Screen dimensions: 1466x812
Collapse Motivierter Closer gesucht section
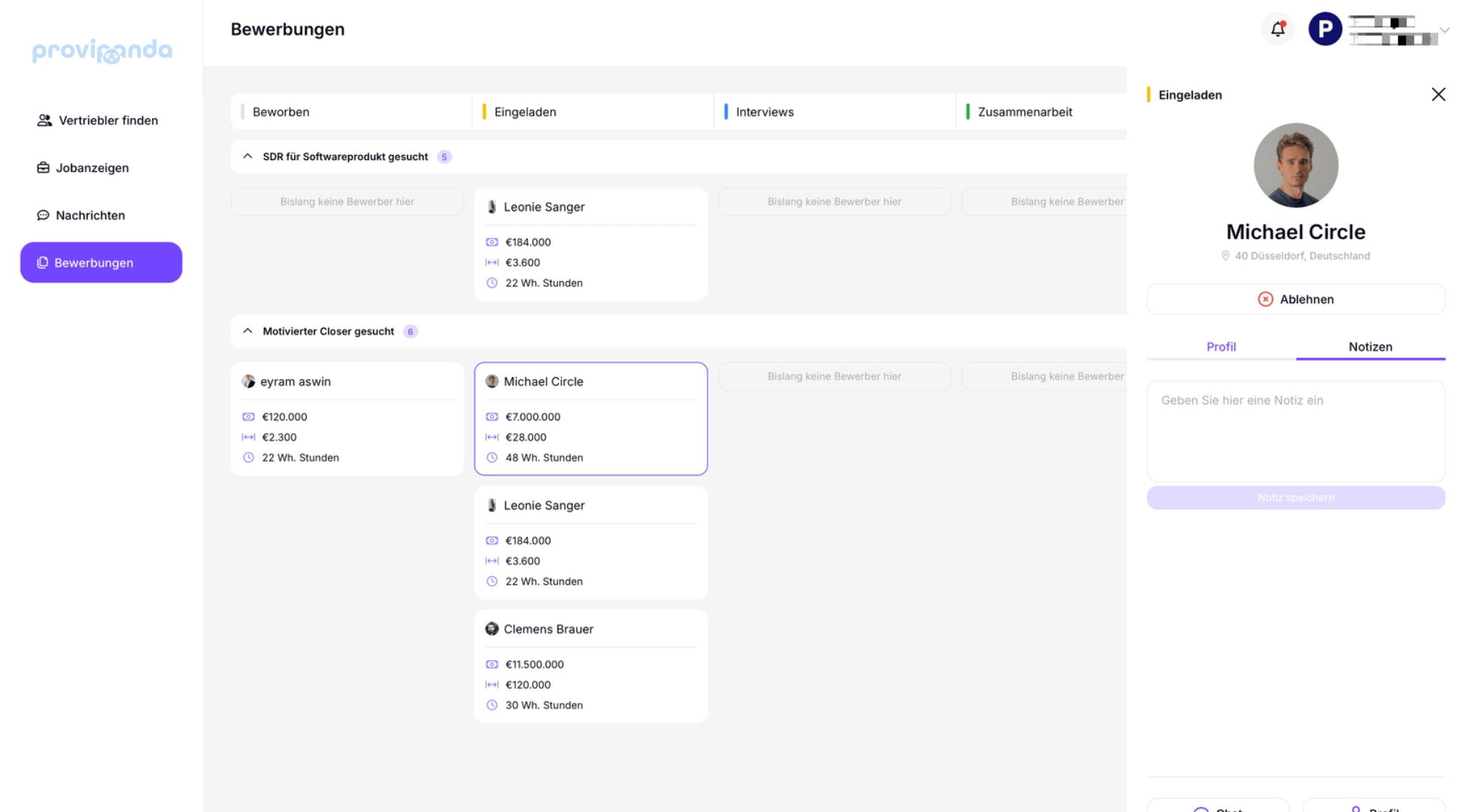[247, 331]
